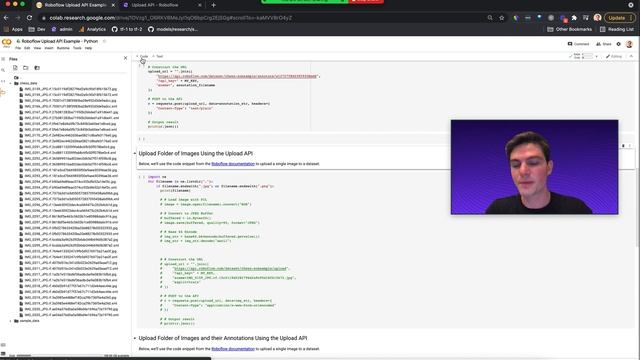Open the Runtime menu in Colab
The width and height of the screenshot is (640, 360).
click(63, 48)
